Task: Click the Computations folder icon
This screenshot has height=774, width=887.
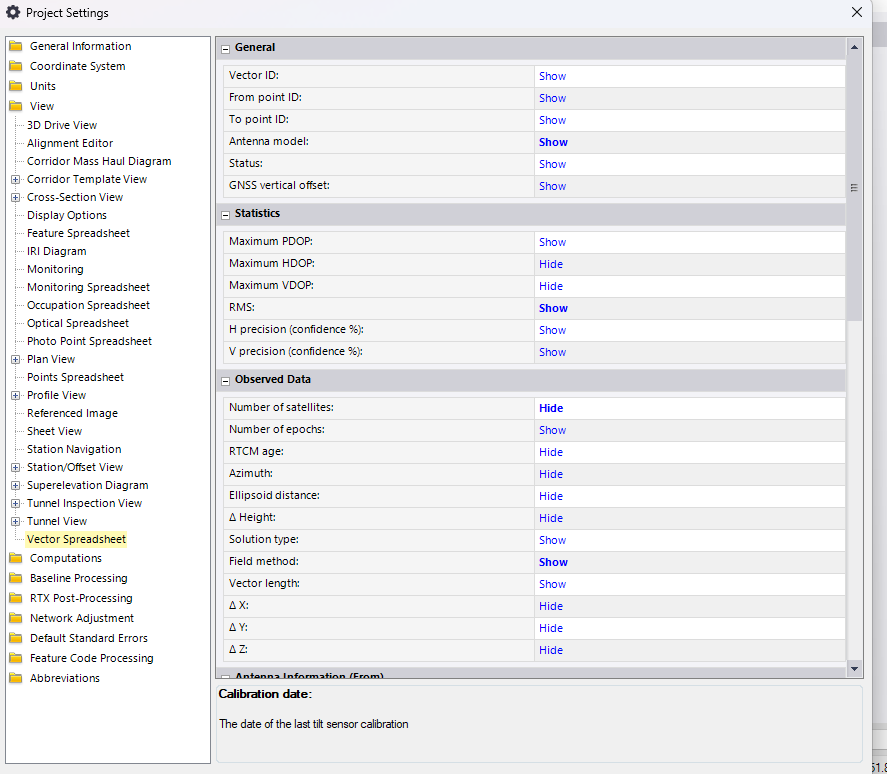Action: click(16, 558)
